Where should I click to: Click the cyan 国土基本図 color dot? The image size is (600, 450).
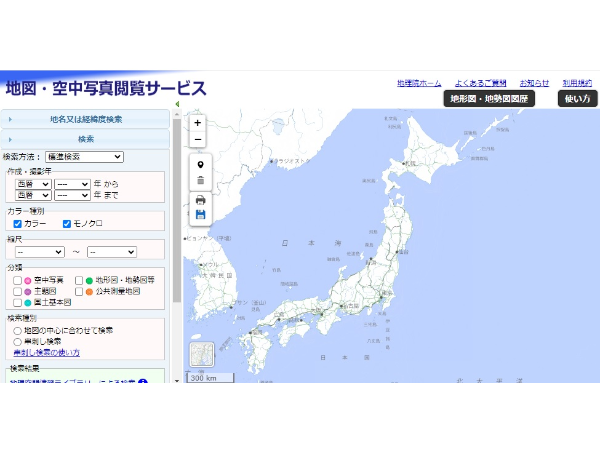[28, 303]
